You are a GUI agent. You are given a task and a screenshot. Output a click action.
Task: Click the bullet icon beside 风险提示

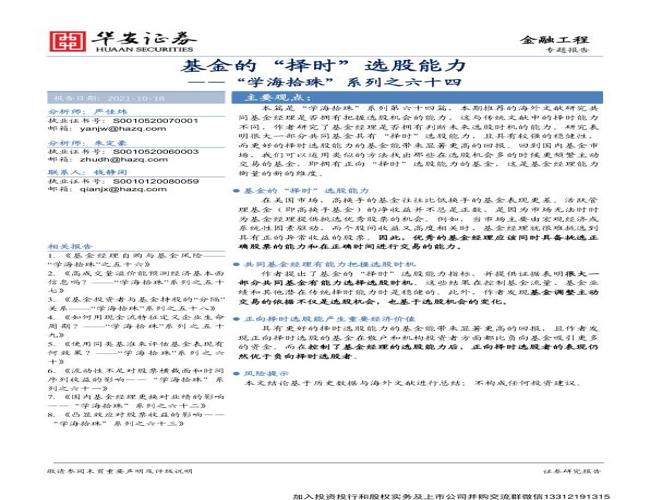point(233,372)
